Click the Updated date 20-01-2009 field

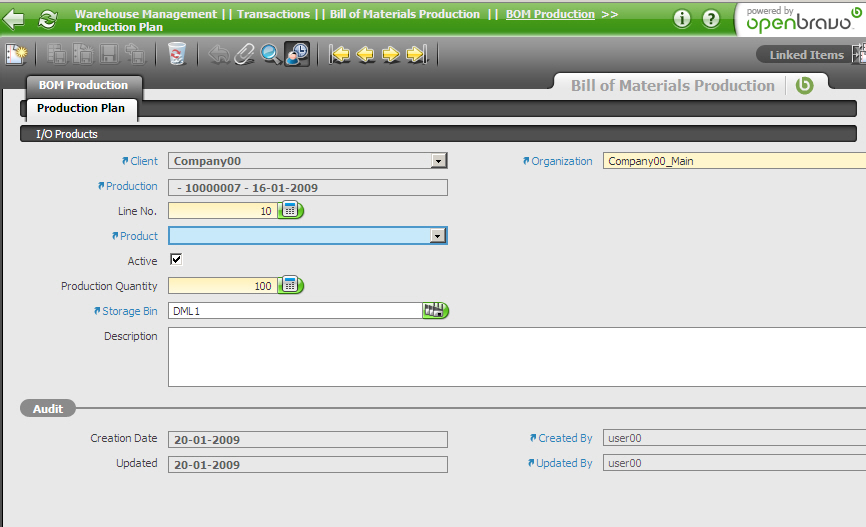coord(308,465)
